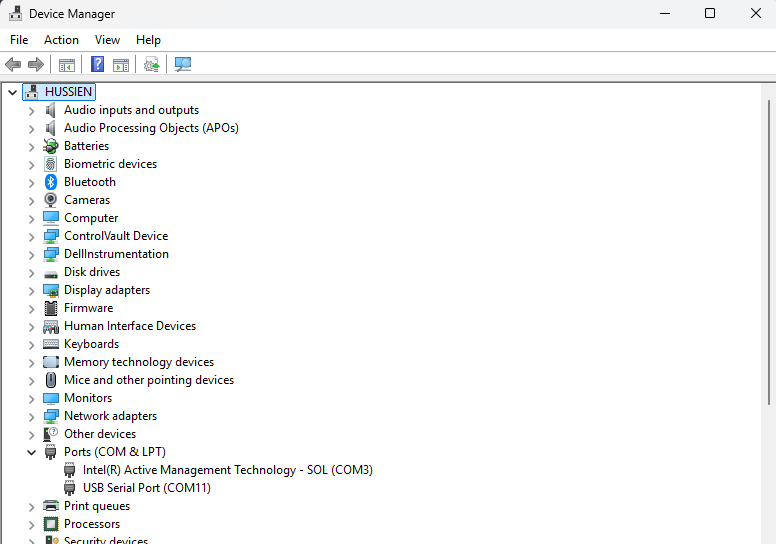The width and height of the screenshot is (776, 544).
Task: Click the Cameras webcam icon
Action: (x=50, y=200)
